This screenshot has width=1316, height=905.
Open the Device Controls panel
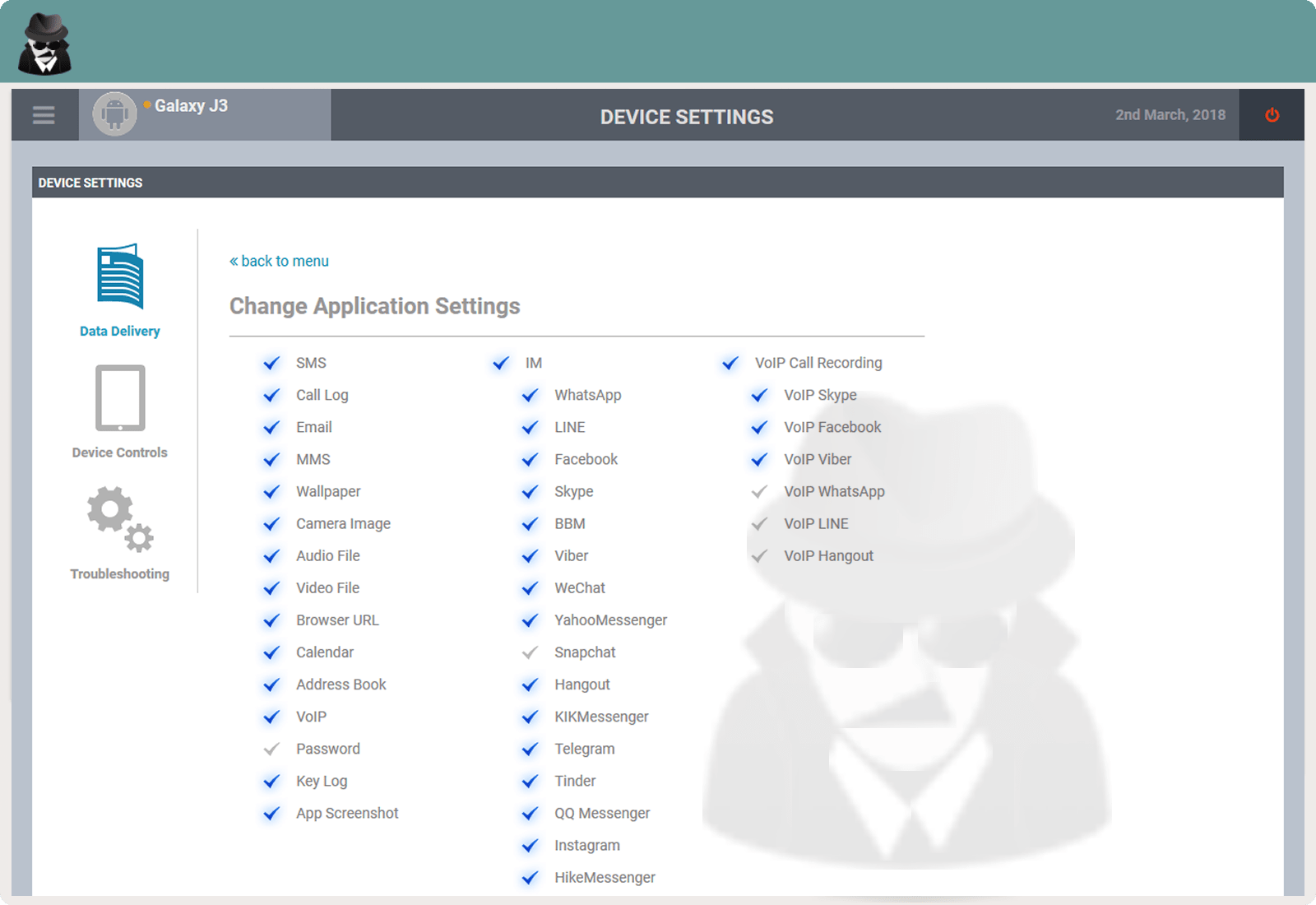pos(119,411)
